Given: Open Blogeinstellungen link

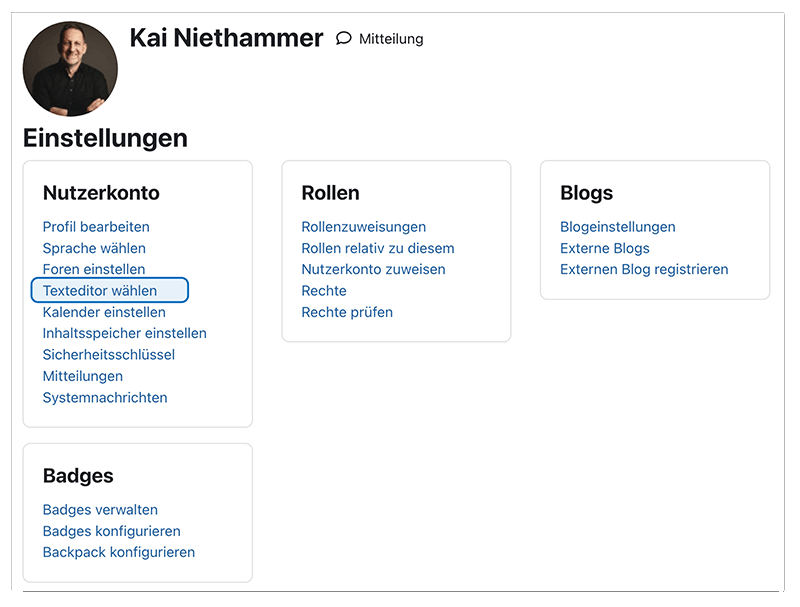Looking at the screenshot, I should coord(618,227).
